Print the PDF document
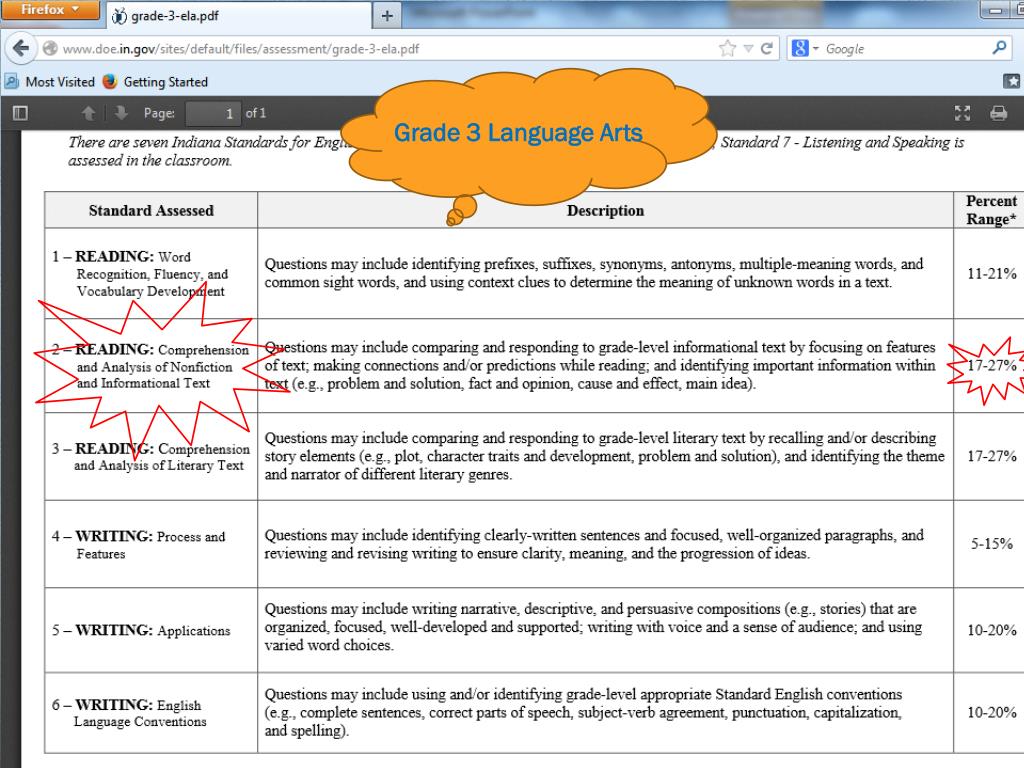 (x=998, y=113)
